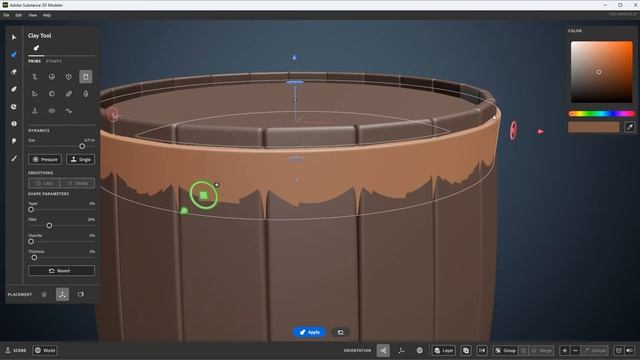Choose the cone primitive shape

[35, 111]
